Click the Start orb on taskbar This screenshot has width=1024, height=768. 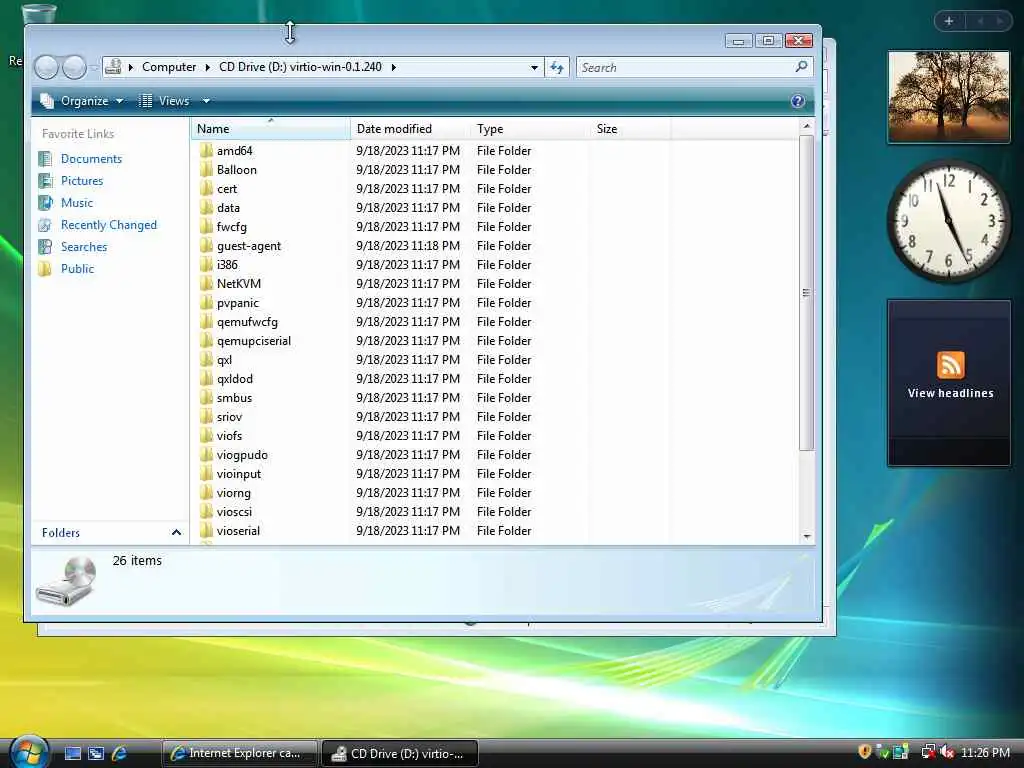click(x=28, y=752)
